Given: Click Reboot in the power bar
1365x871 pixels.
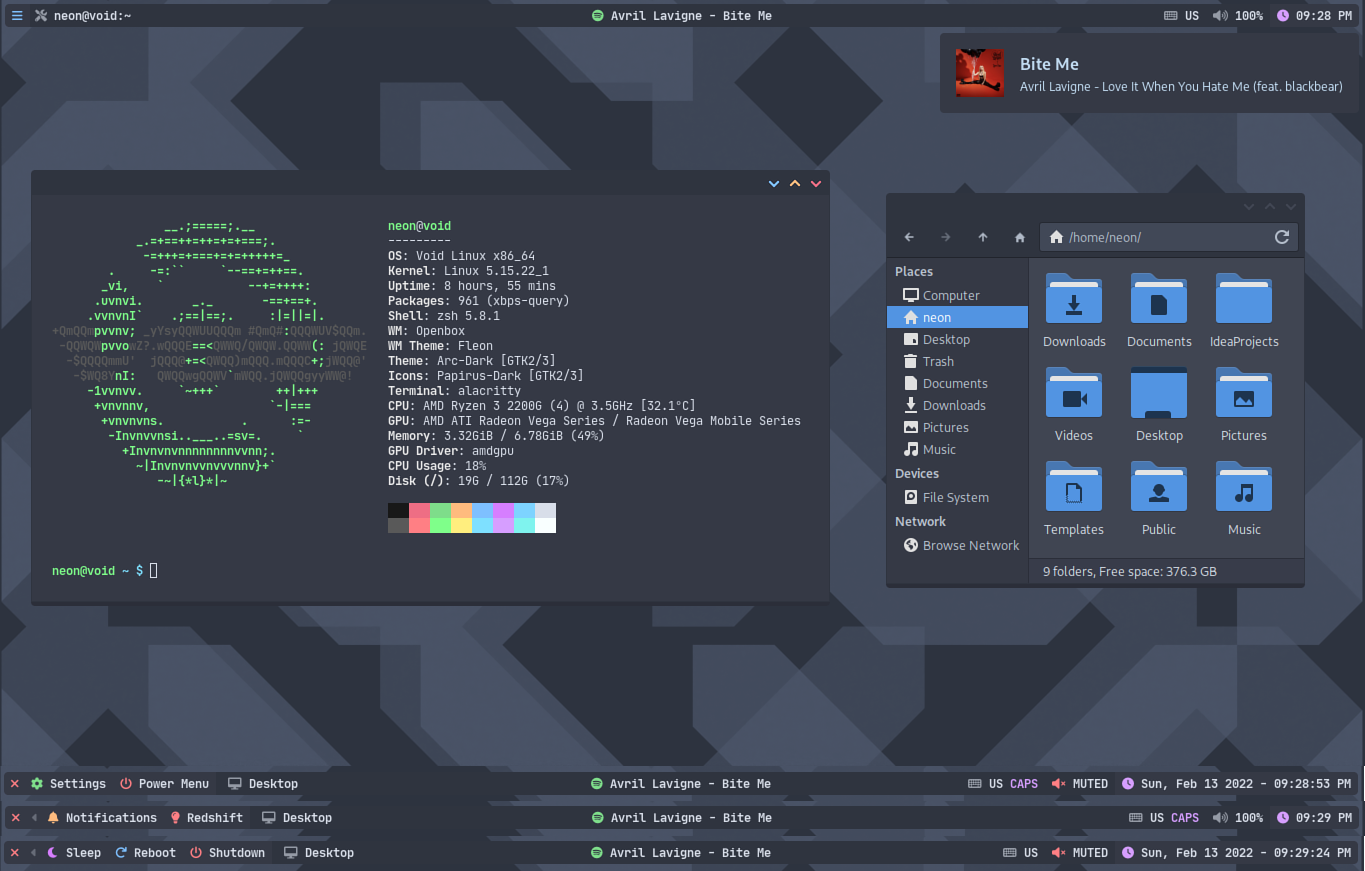Looking at the screenshot, I should click(145, 853).
